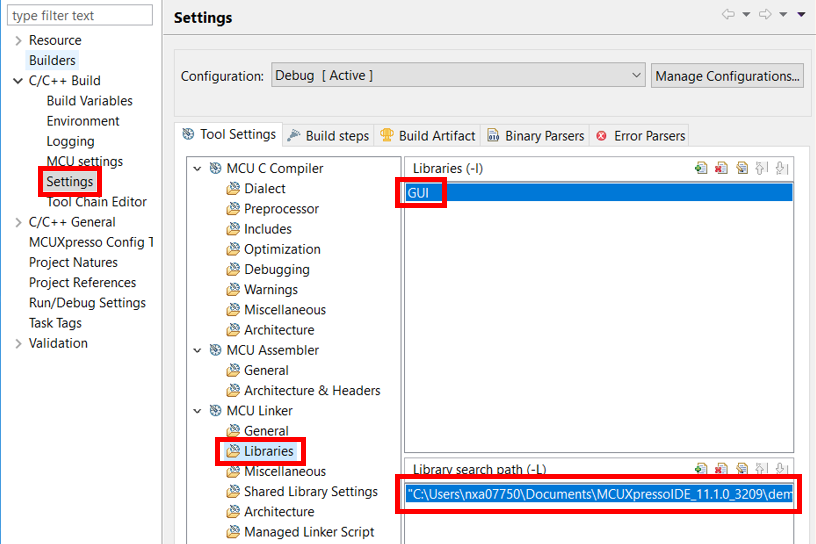The width and height of the screenshot is (816, 544).
Task: Click Move Down icon in Libraries (-l) toolbar
Action: click(781, 168)
